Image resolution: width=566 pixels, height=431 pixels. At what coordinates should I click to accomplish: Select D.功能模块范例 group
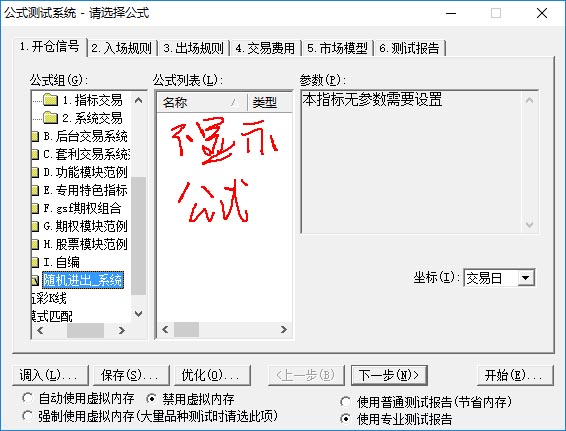(85, 173)
